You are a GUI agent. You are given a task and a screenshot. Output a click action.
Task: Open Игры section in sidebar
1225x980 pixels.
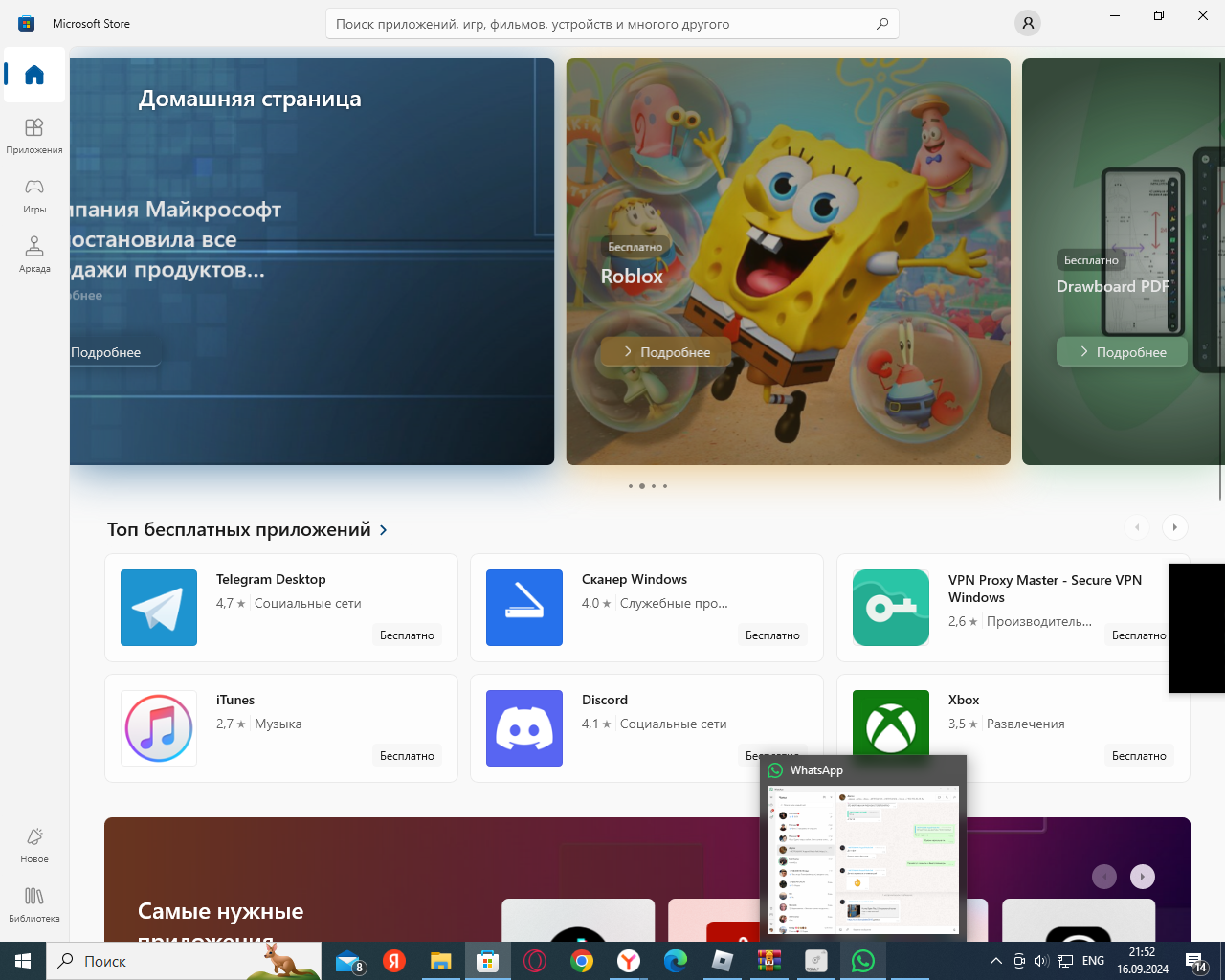(x=34, y=195)
